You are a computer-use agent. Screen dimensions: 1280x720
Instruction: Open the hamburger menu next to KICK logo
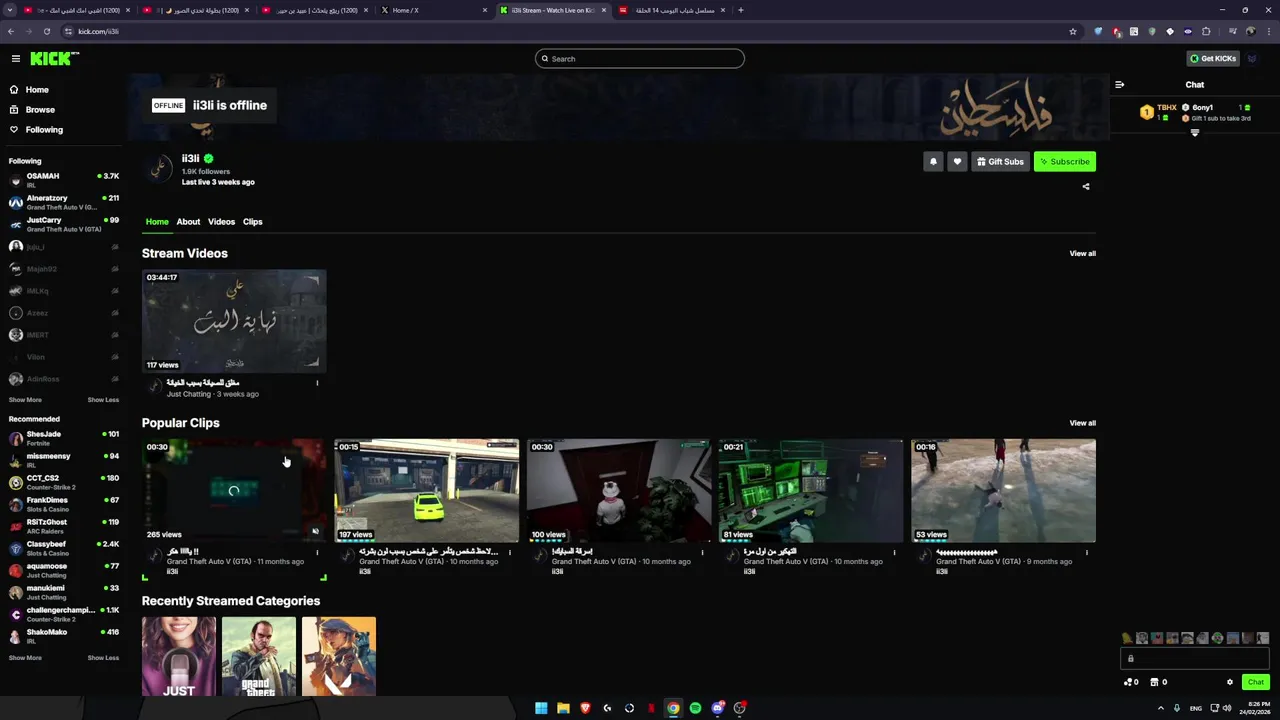(x=15, y=59)
